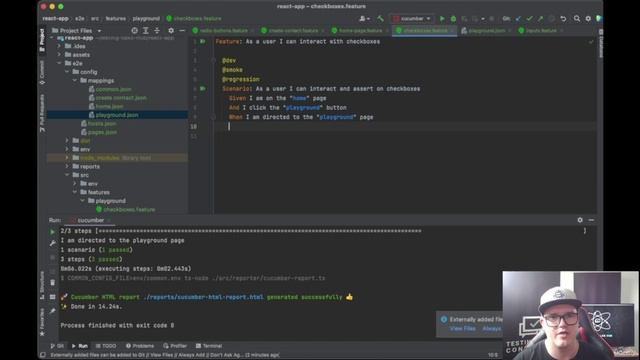Viewport: 640px width, 360px height.
Task: Open IDE settings gear in top toolbar
Action: [588, 18]
